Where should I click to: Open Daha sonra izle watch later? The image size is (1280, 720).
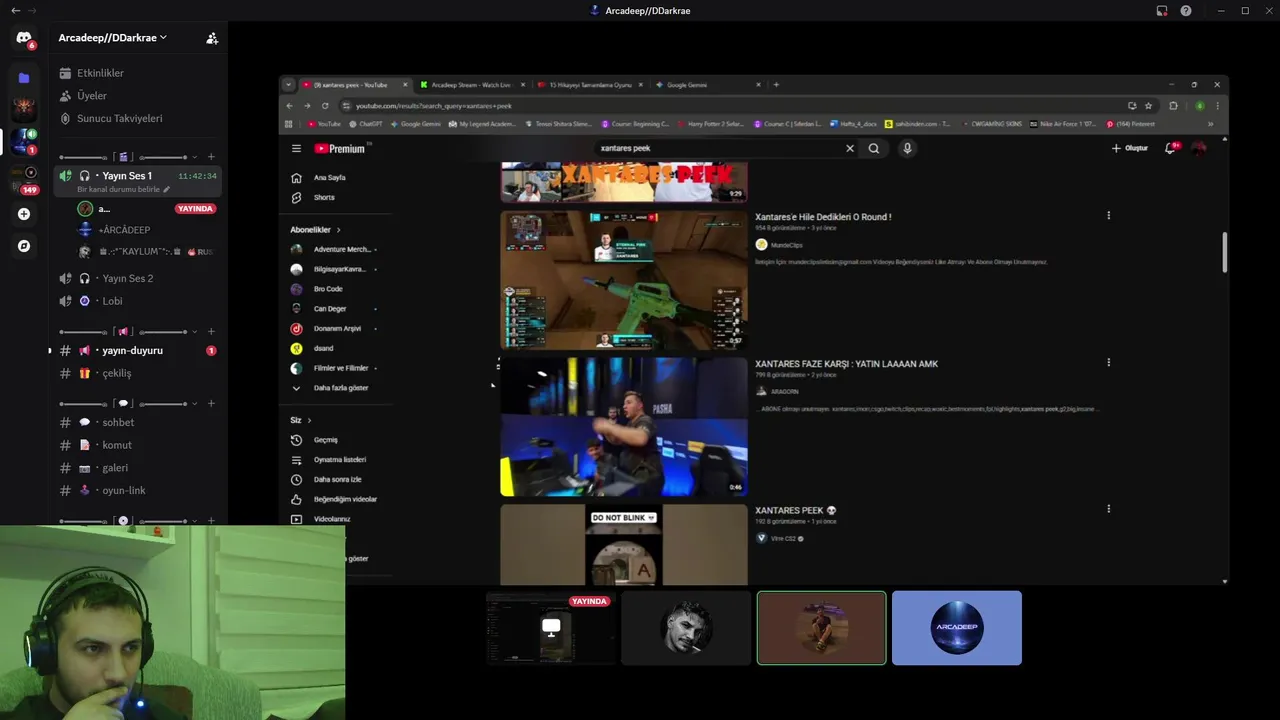click(x=338, y=480)
